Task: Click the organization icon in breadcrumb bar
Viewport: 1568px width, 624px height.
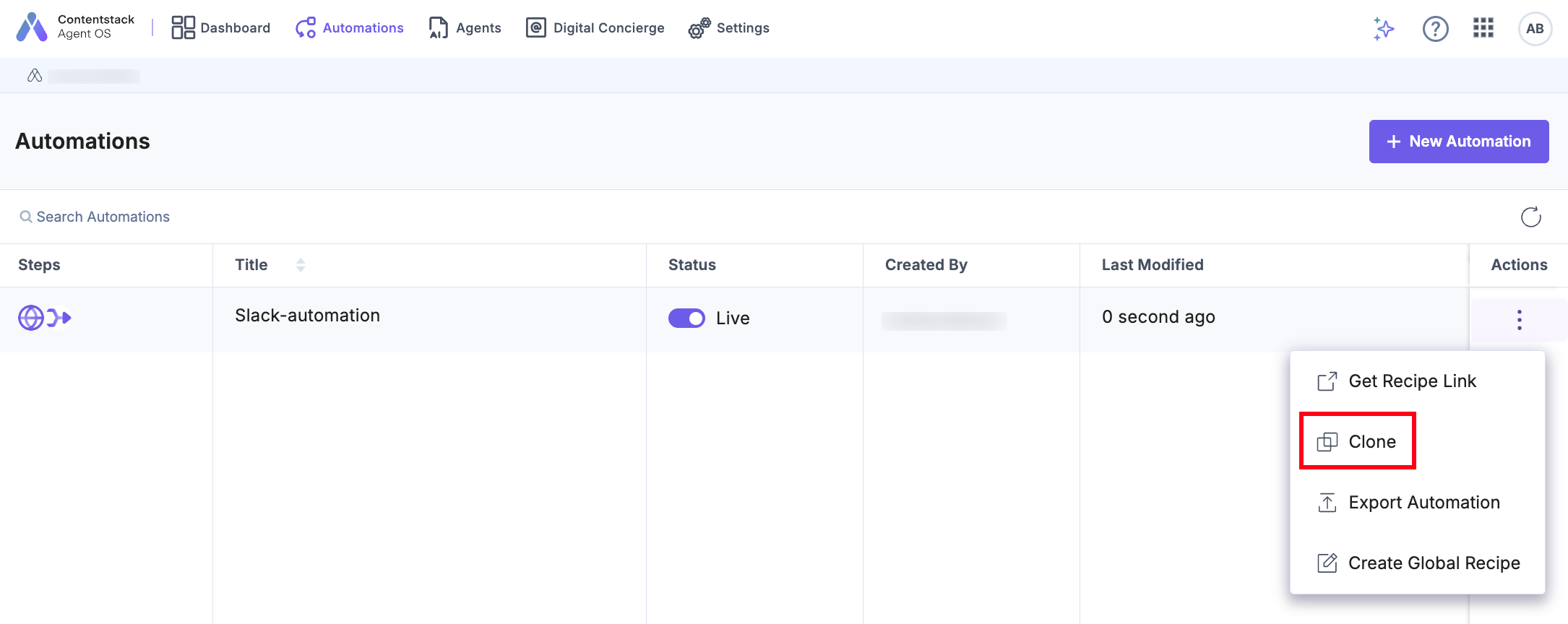Action: click(35, 76)
